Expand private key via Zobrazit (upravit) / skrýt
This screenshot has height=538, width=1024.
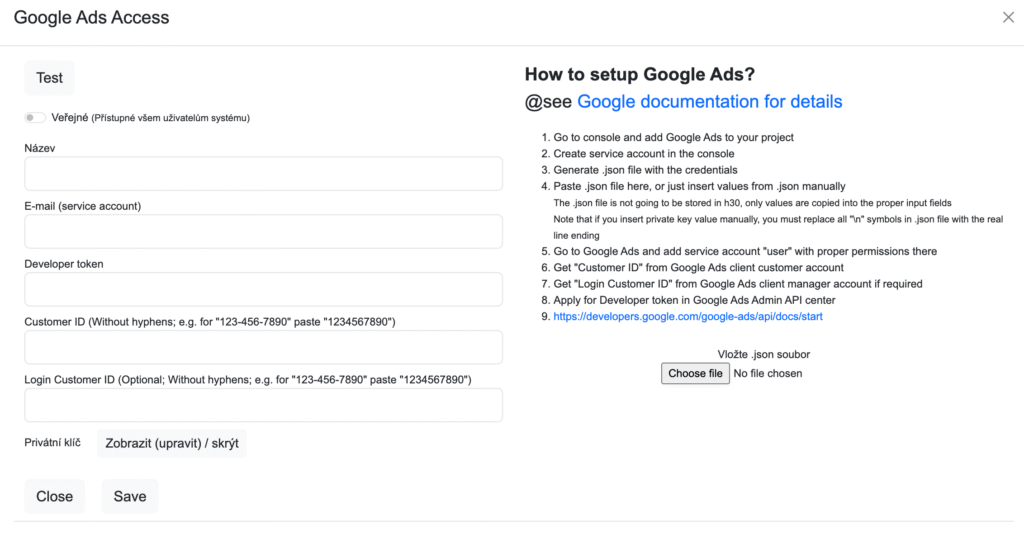click(172, 443)
